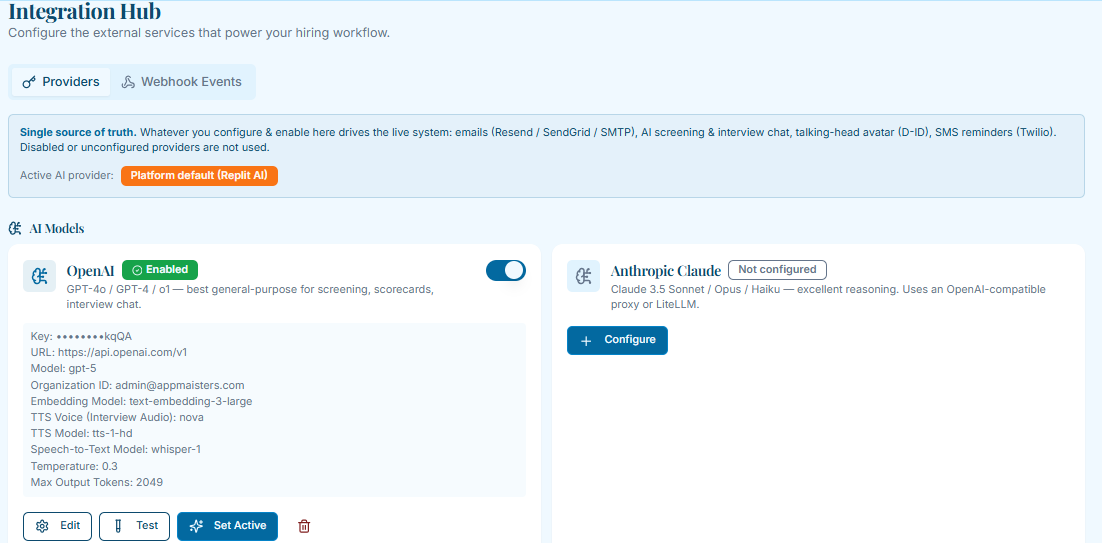
Task: Click the test tube icon on Test
Action: [x=118, y=526]
